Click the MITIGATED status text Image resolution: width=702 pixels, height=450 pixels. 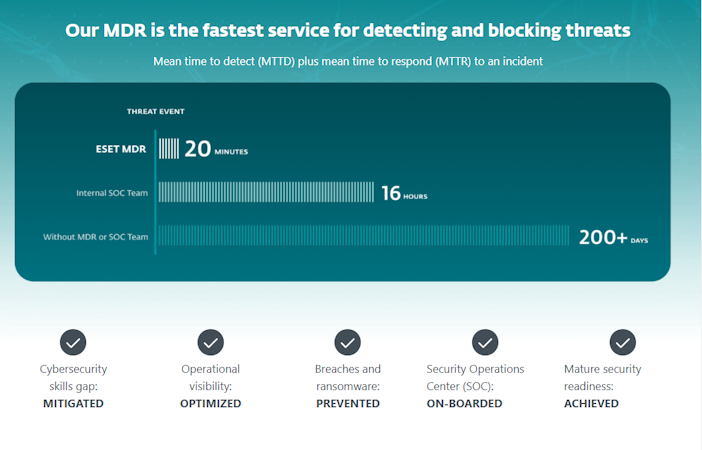click(73, 404)
